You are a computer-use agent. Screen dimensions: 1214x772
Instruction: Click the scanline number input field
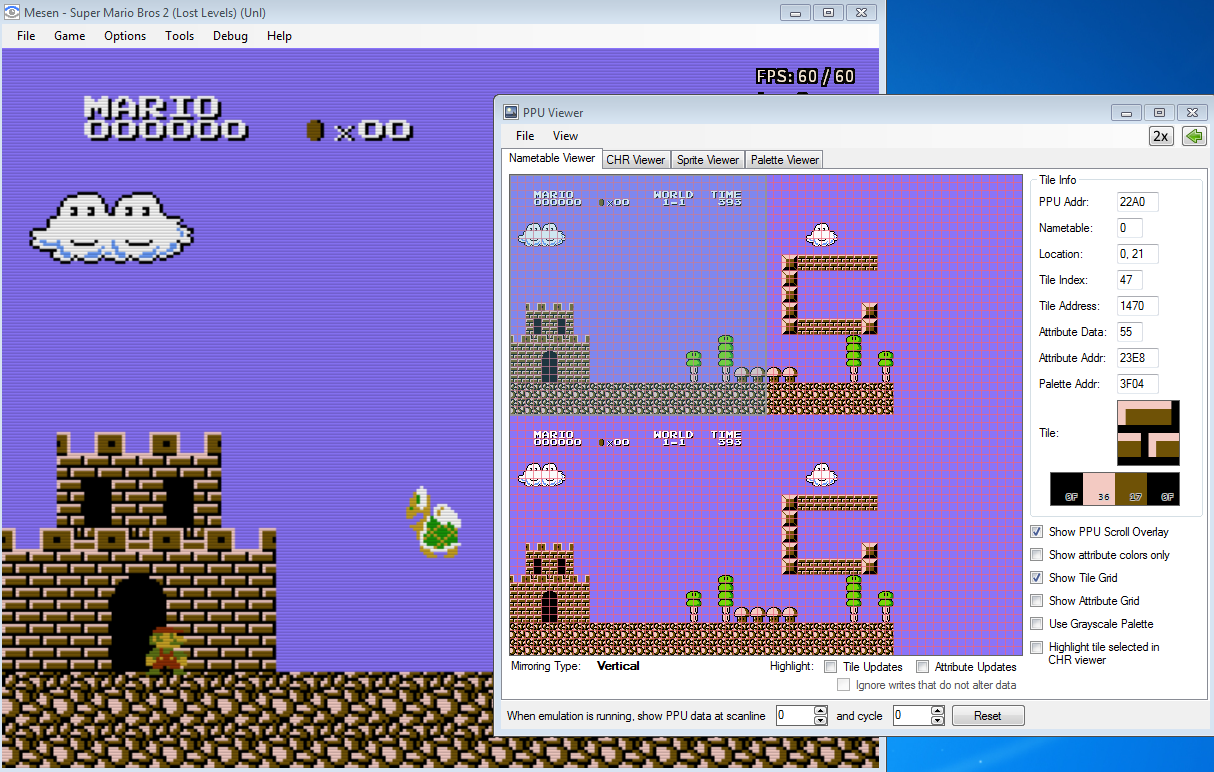pos(795,716)
